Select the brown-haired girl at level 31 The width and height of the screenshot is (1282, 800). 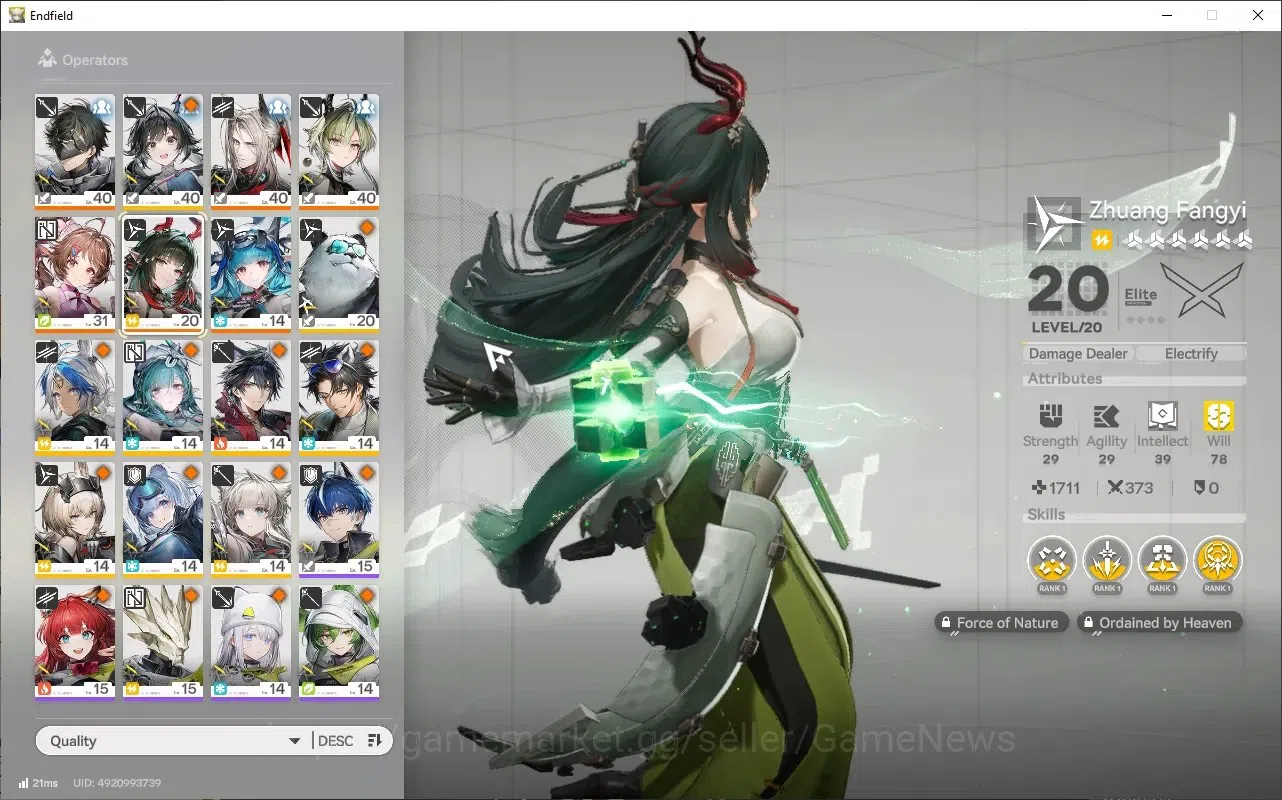click(75, 275)
